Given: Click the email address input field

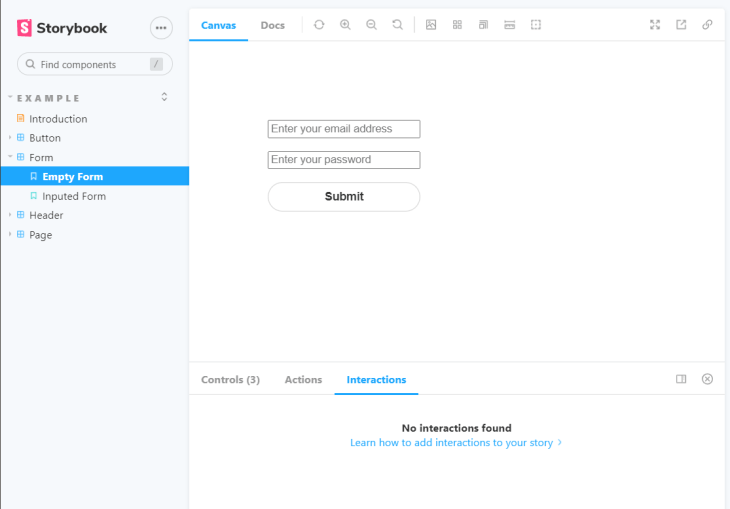Looking at the screenshot, I should [x=344, y=129].
